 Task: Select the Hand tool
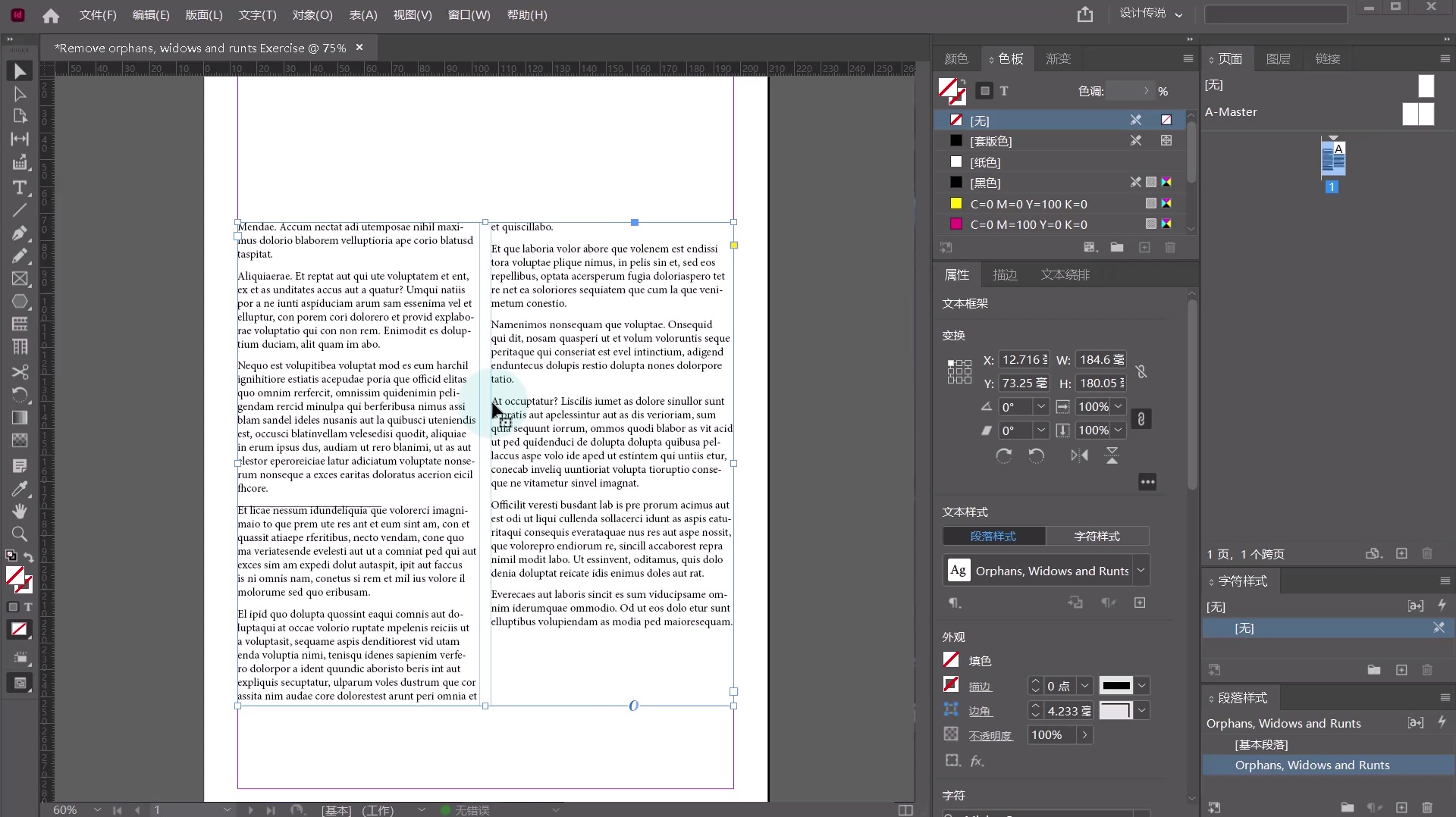coord(20,512)
